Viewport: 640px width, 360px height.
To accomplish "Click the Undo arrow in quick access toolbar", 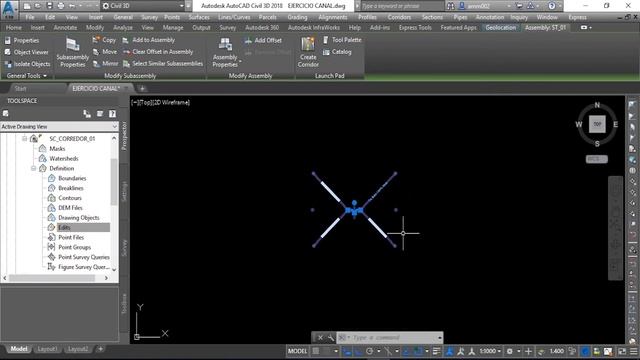I will pyautogui.click(x=72, y=6).
